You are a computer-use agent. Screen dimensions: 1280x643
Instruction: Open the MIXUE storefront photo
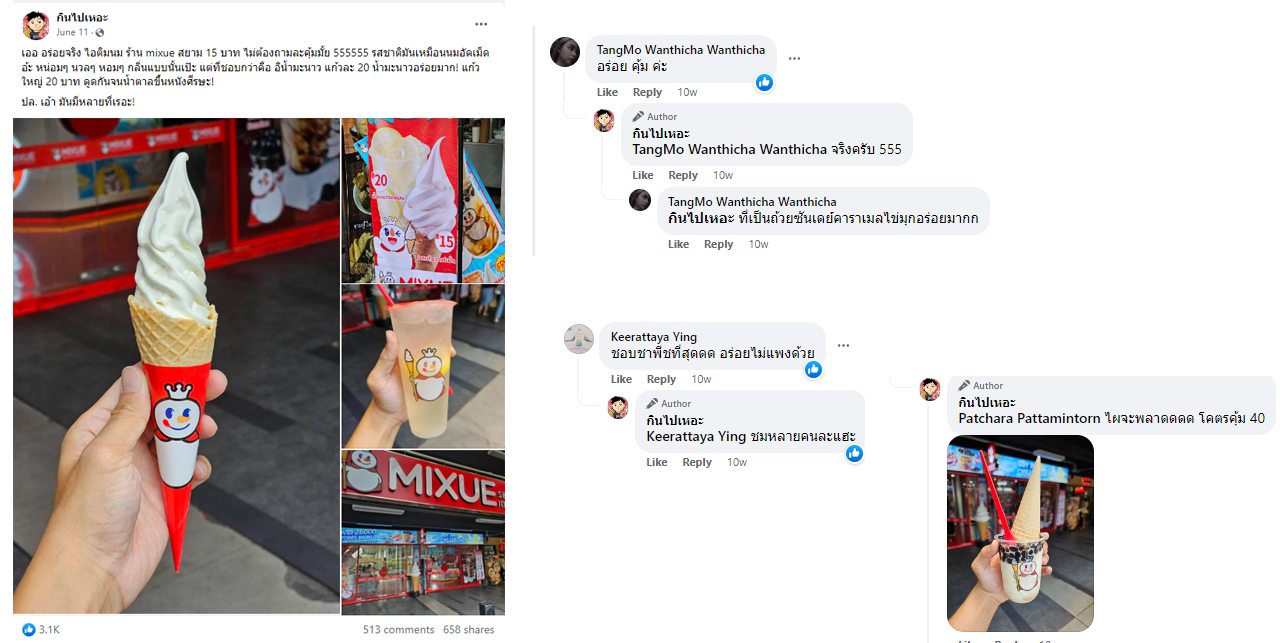pyautogui.click(x=423, y=532)
